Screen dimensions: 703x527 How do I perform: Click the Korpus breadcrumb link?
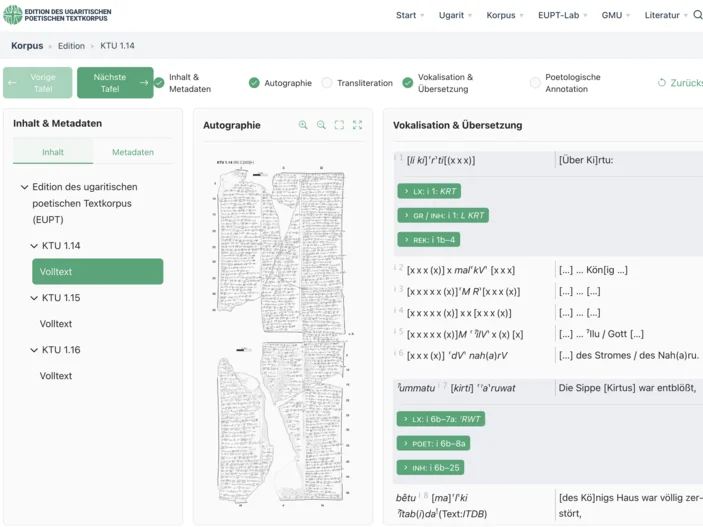coord(27,46)
